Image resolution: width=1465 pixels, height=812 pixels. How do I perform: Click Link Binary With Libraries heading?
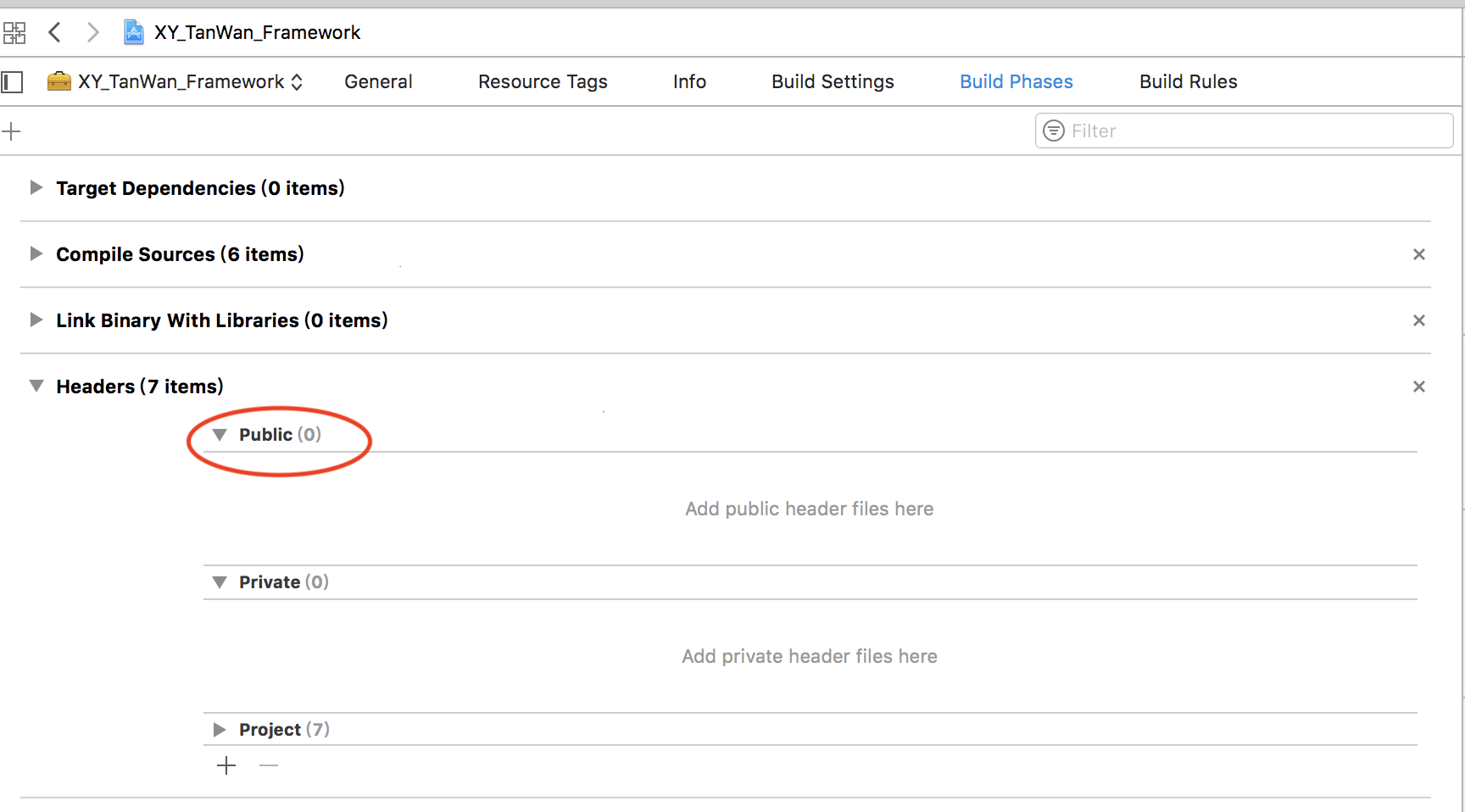click(x=222, y=320)
